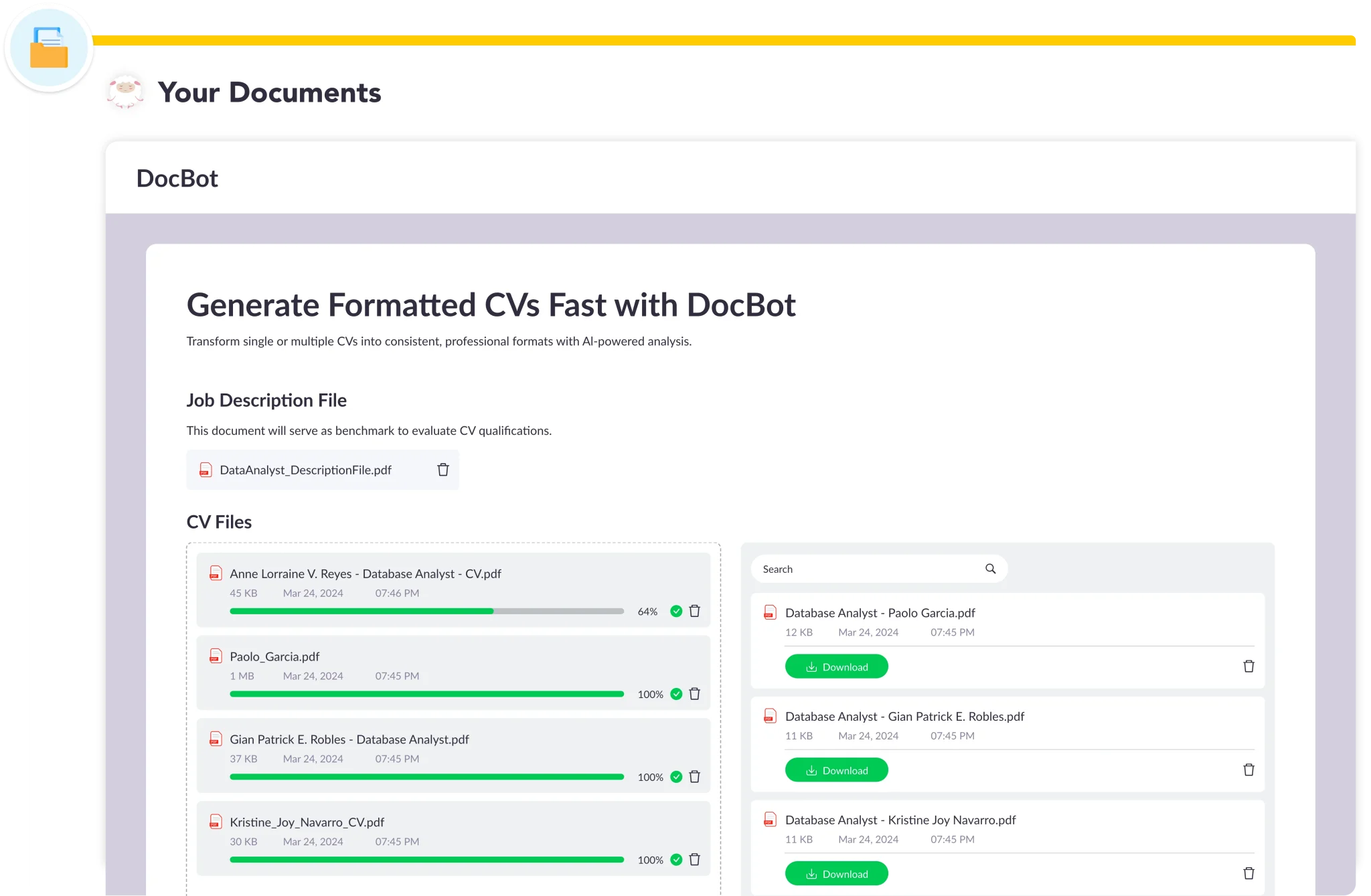Delete Gian Patrick E. Robles upload
The image size is (1371, 896).
(694, 777)
